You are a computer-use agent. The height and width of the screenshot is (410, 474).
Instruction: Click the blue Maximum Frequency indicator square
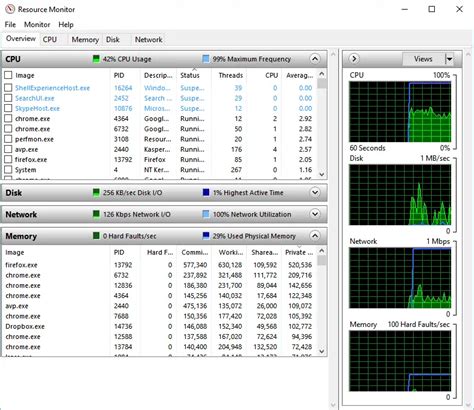(x=206, y=59)
